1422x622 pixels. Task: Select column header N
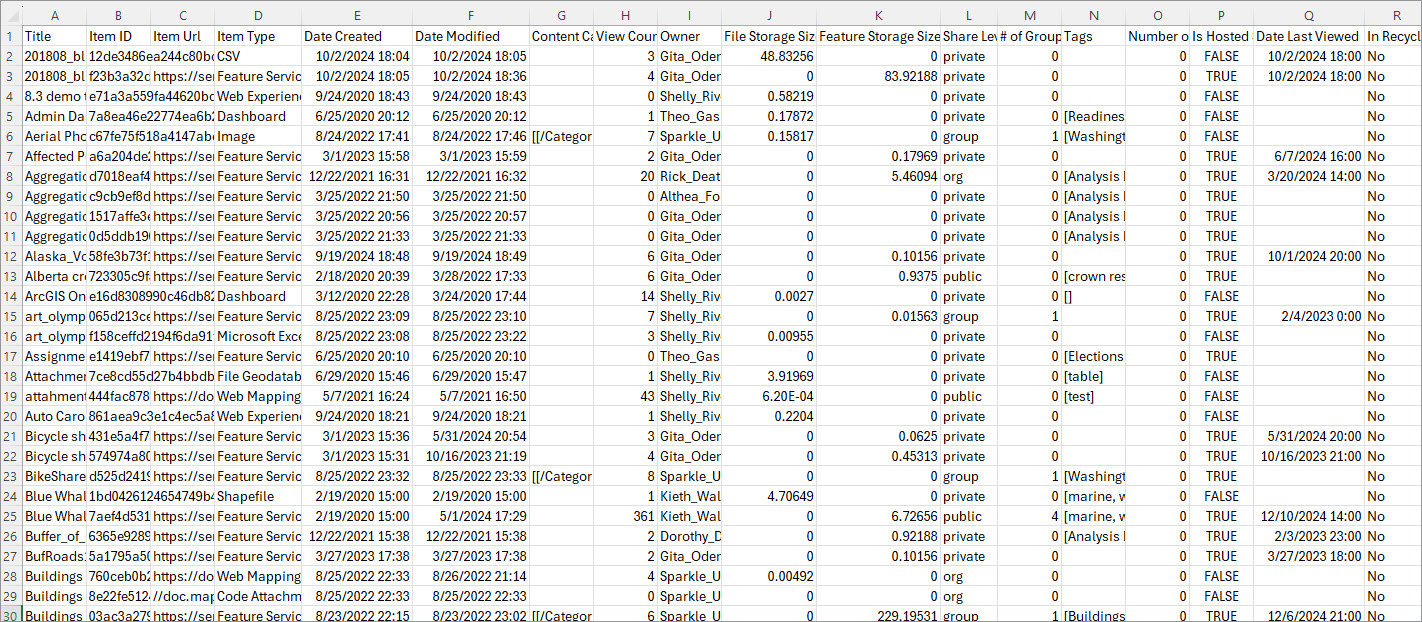tap(1093, 15)
